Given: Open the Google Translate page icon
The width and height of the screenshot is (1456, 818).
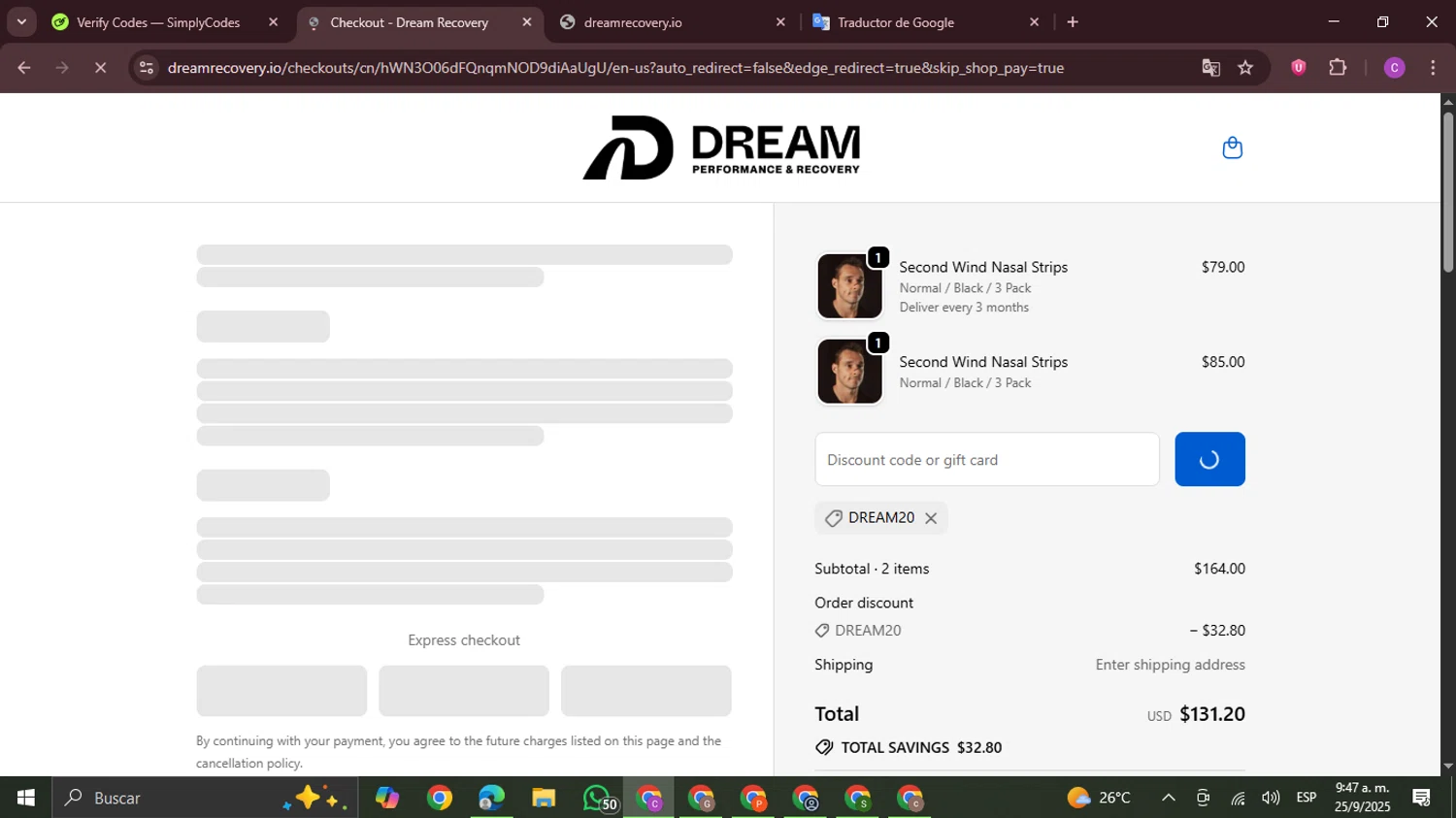Looking at the screenshot, I should coord(1210,68).
